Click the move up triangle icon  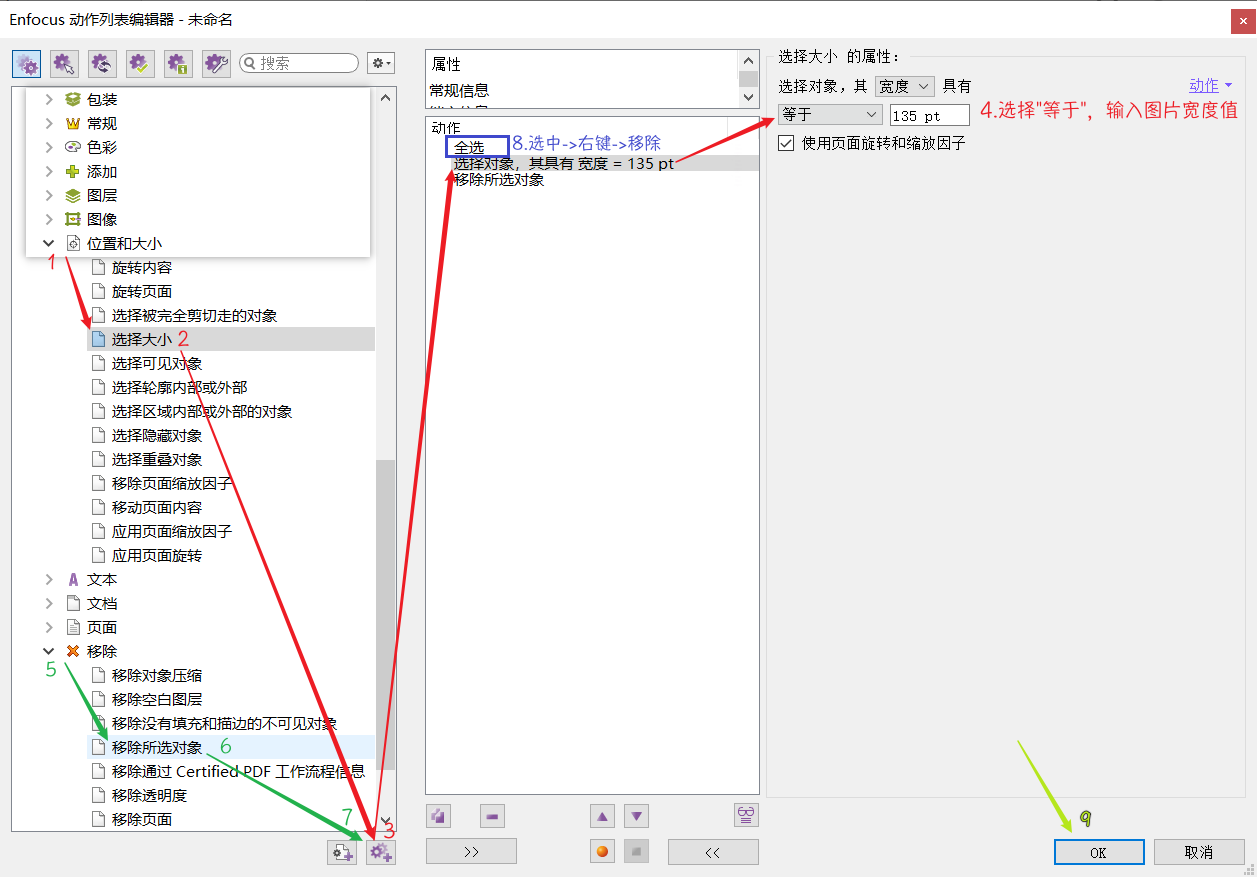pos(602,816)
